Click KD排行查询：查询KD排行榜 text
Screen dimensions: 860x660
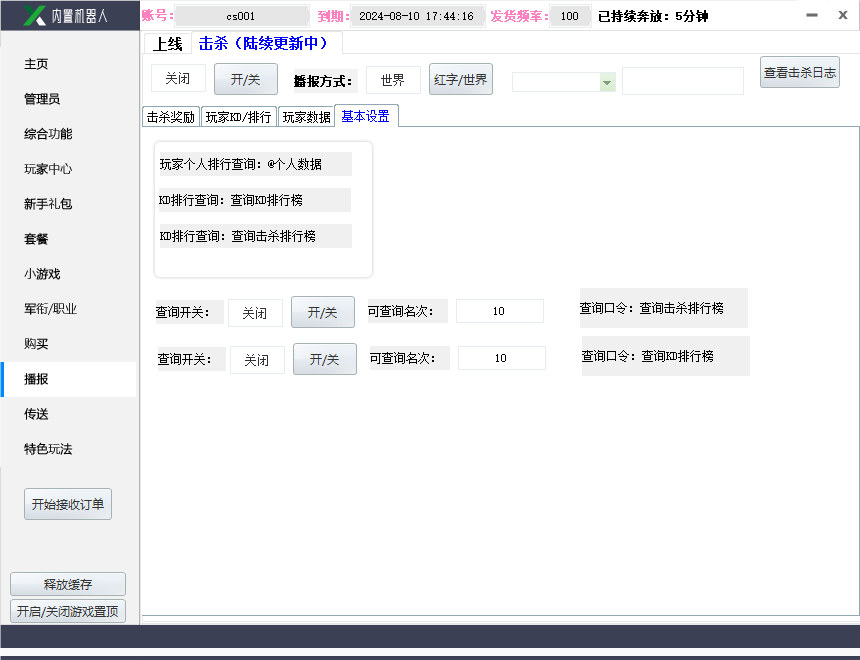pyautogui.click(x=254, y=200)
